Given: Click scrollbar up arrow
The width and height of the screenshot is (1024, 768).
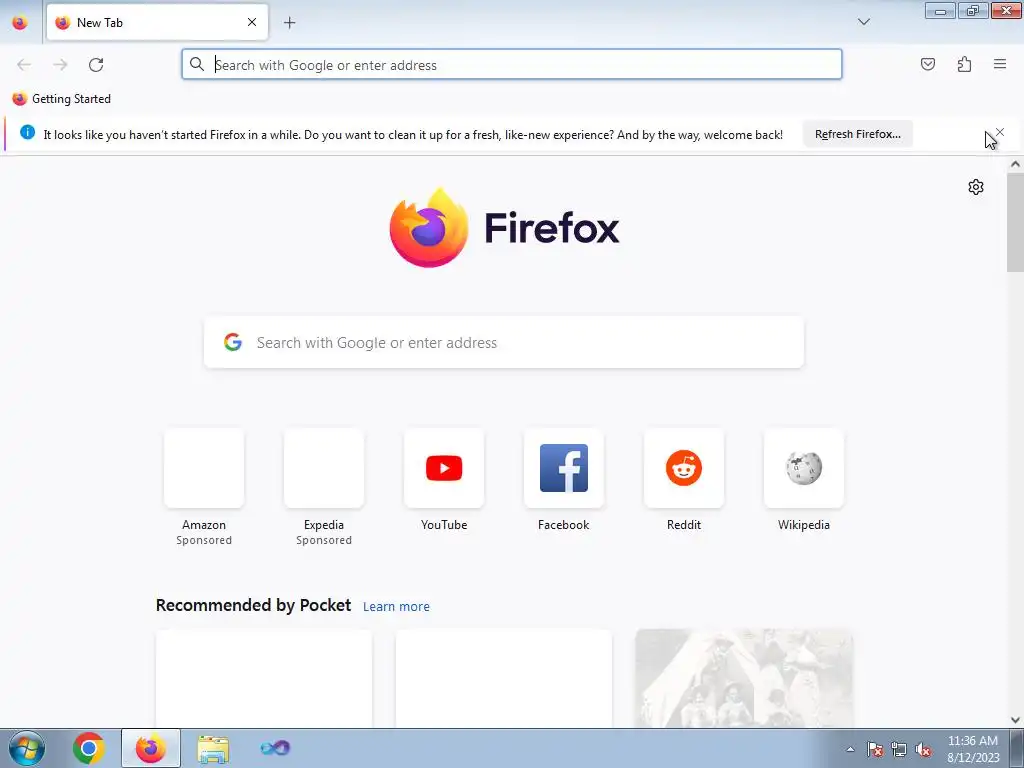Looking at the screenshot, I should pos(1015,165).
